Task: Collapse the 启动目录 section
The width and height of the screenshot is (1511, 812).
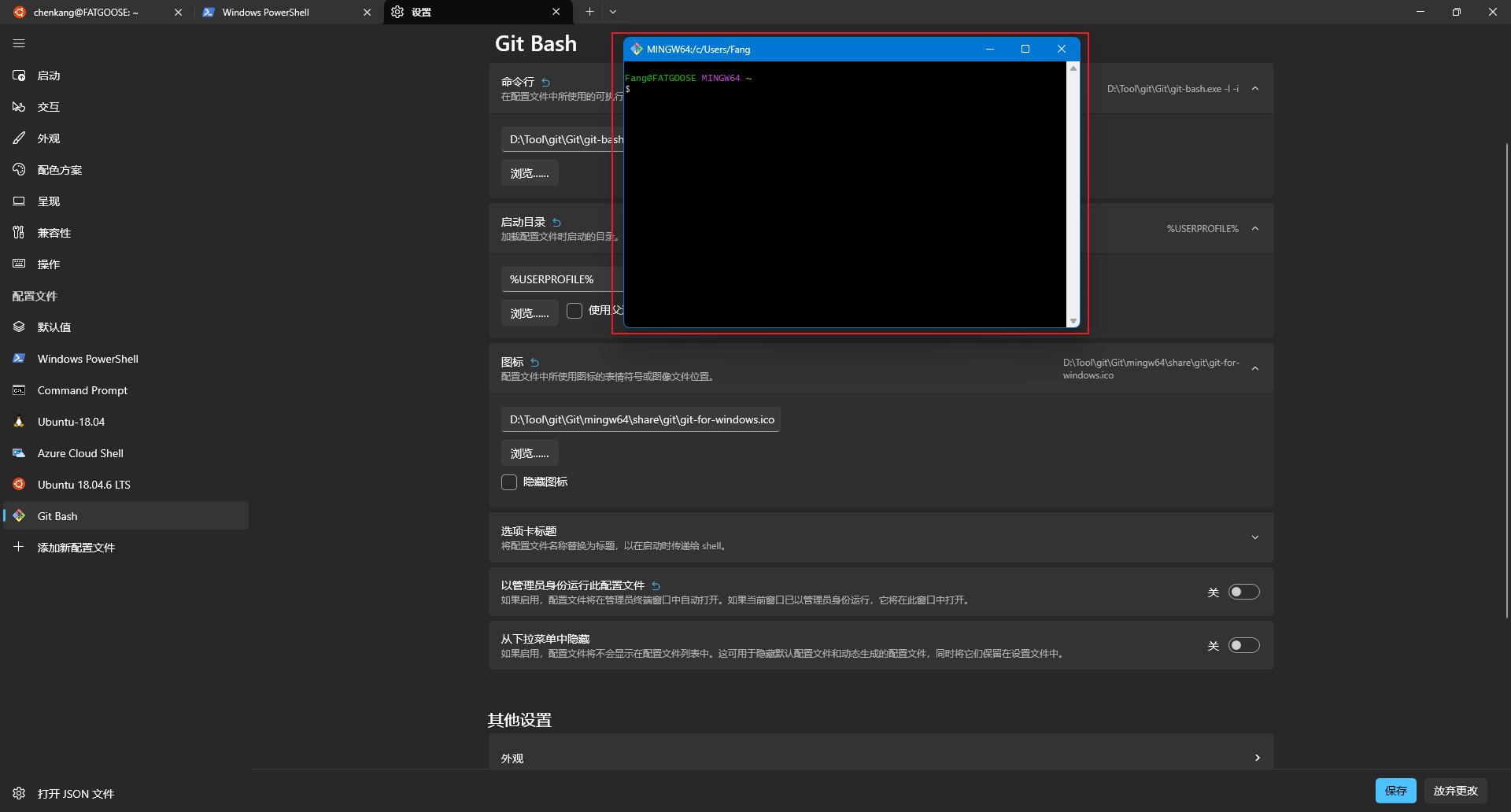Action: 1255,228
